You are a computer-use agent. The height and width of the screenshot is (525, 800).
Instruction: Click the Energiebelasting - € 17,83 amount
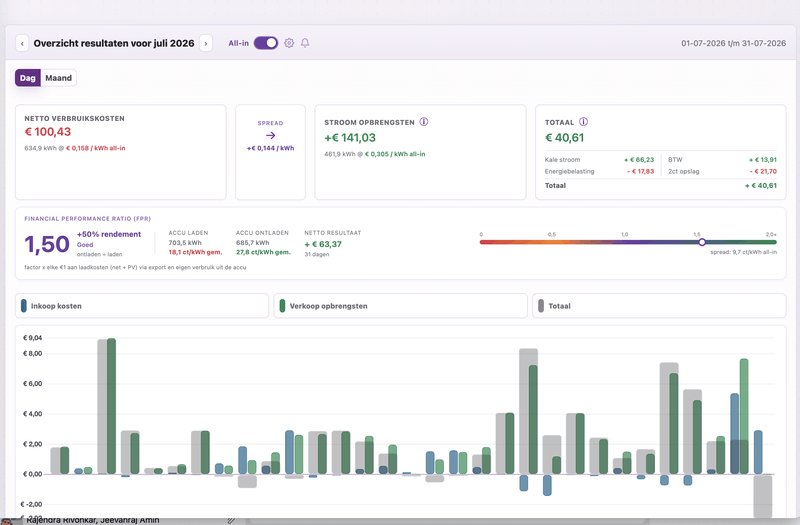[x=640, y=171]
